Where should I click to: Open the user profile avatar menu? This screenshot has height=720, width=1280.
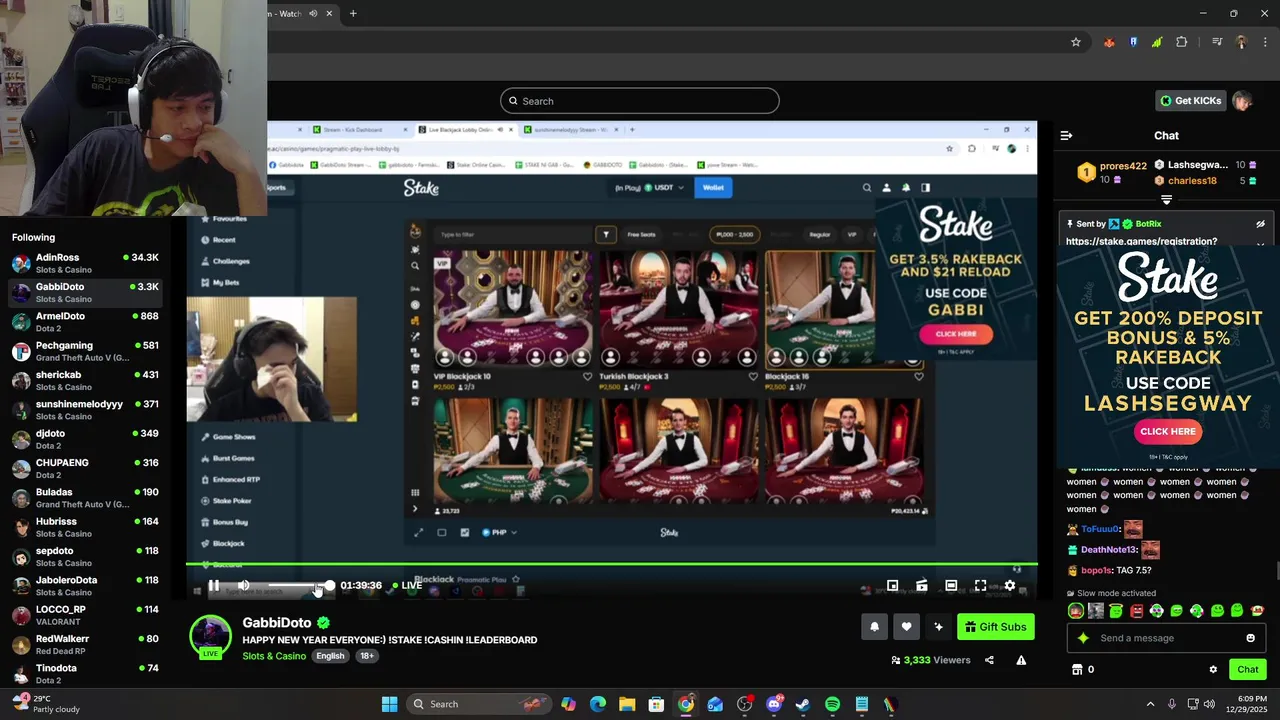pyautogui.click(x=1242, y=101)
